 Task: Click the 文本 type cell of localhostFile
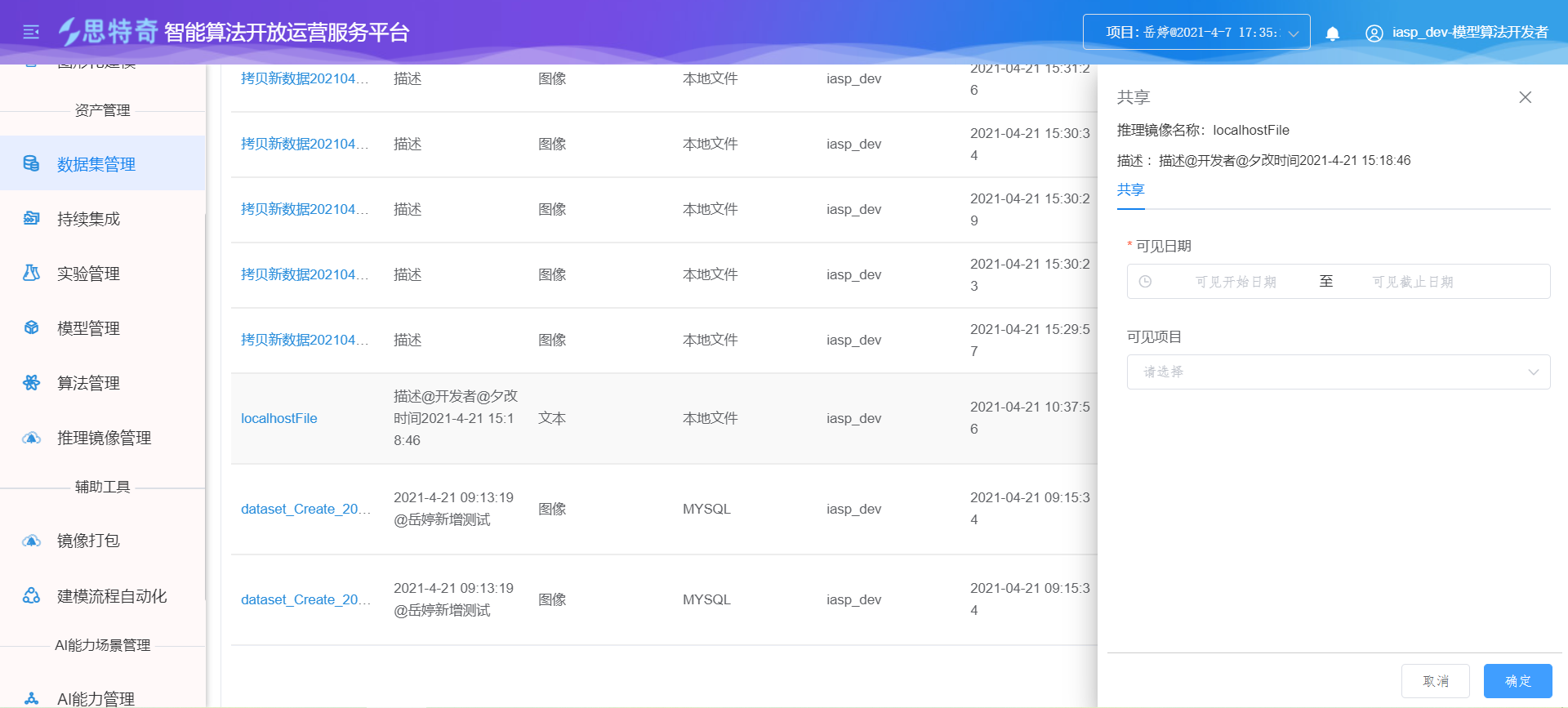tap(552, 418)
